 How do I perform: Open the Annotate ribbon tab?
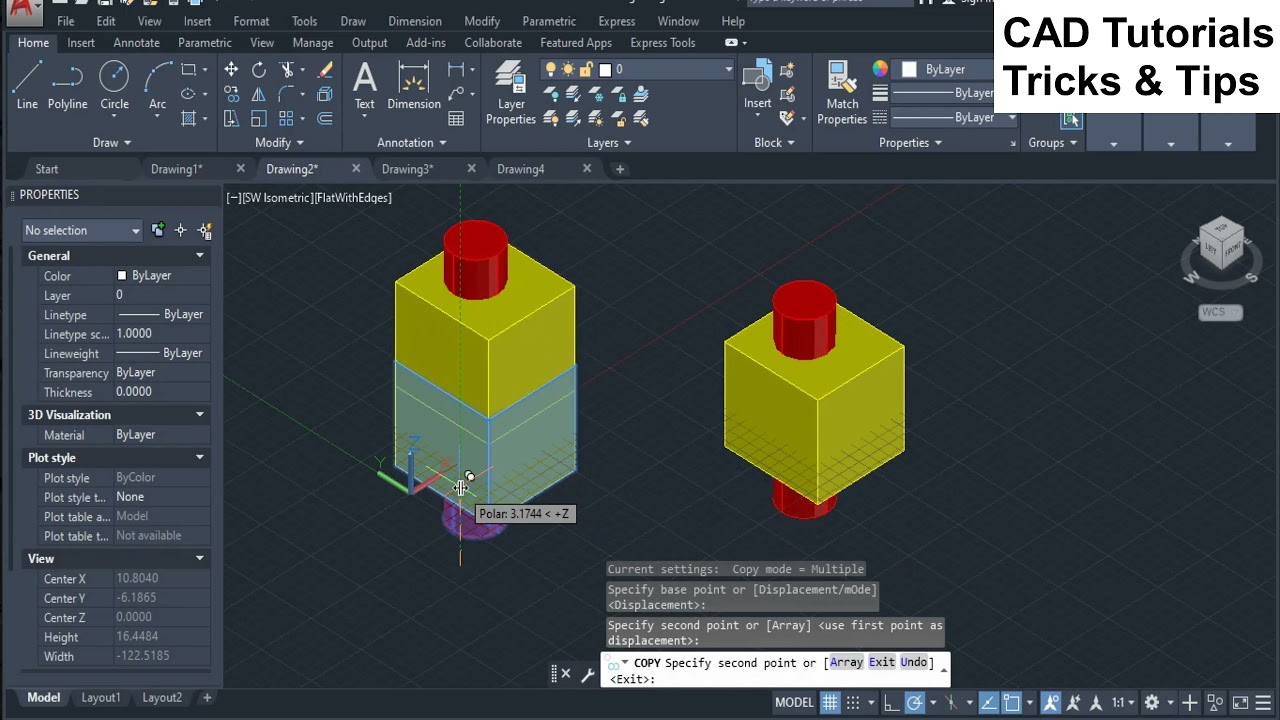136,43
